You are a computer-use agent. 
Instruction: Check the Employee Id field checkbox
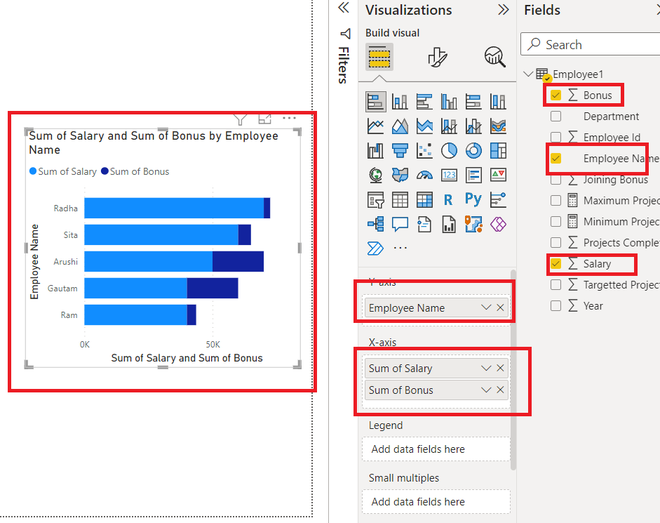click(556, 137)
